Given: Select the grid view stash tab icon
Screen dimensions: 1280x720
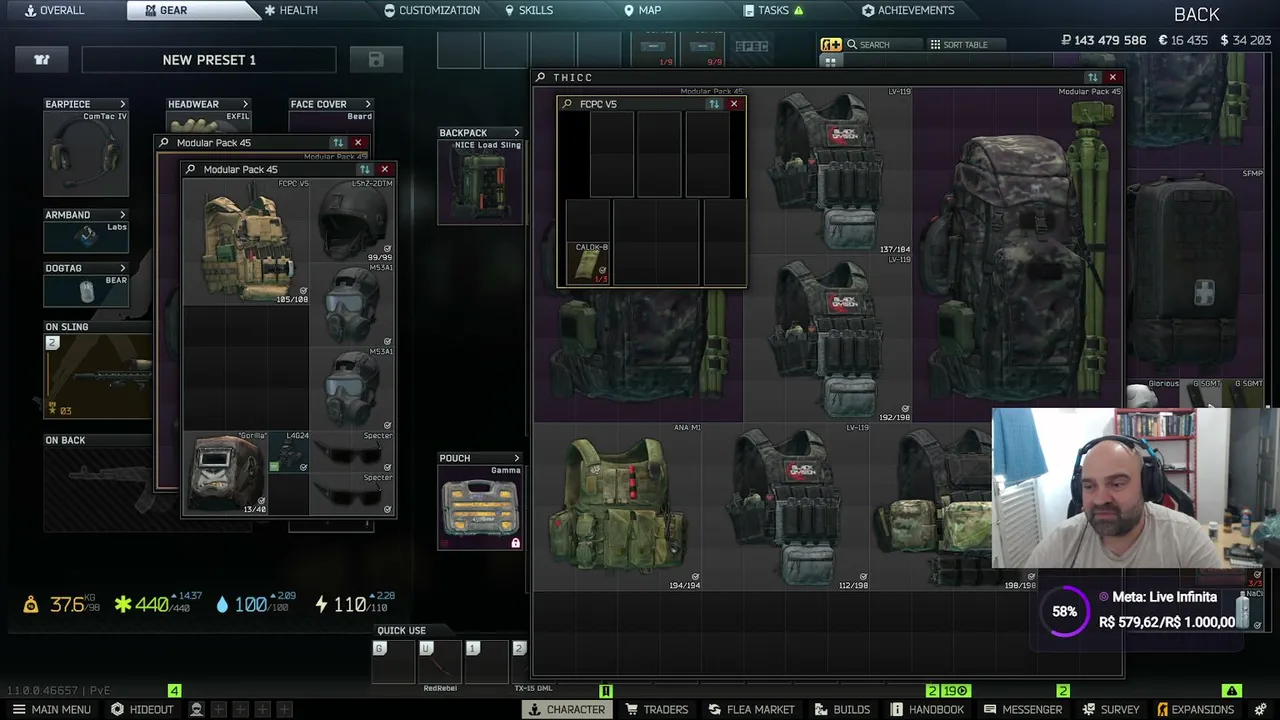Looking at the screenshot, I should coord(830,61).
